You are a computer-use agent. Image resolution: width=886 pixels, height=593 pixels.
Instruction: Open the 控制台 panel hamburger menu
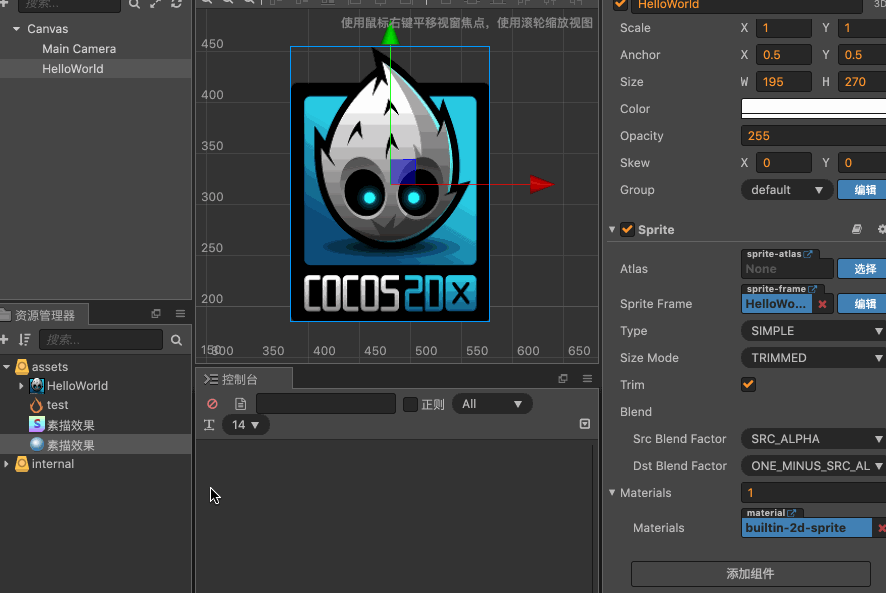coord(587,378)
